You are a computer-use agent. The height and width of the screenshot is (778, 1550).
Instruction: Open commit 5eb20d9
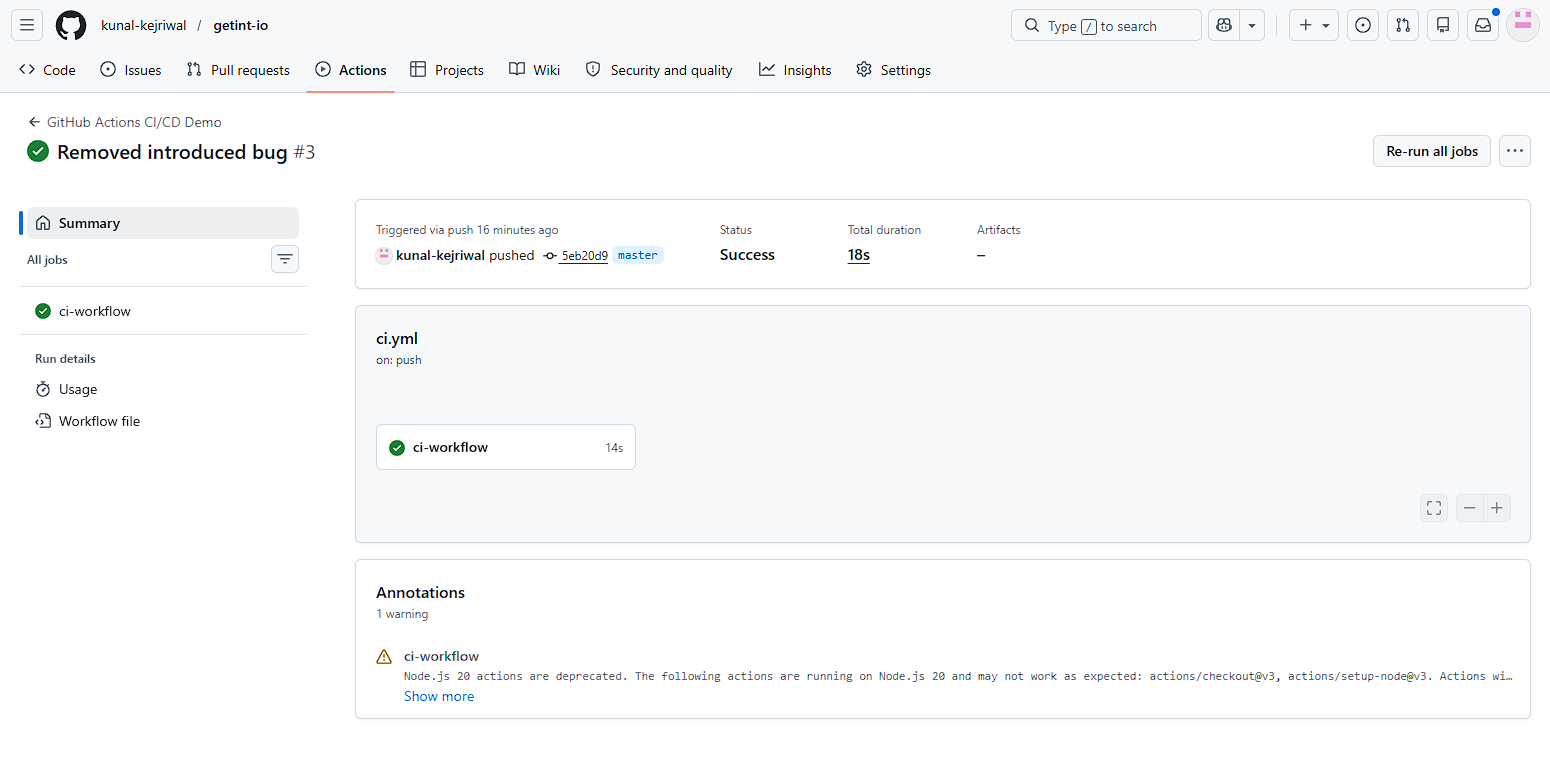click(x=584, y=255)
